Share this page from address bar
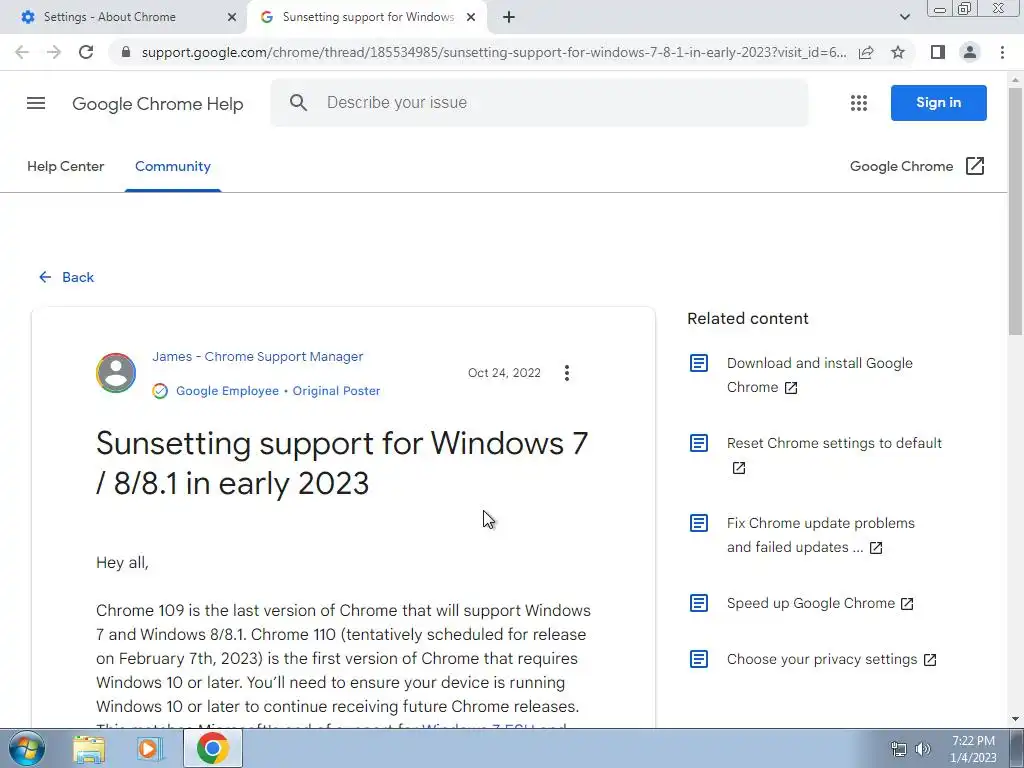The image size is (1024, 768). pos(866,52)
